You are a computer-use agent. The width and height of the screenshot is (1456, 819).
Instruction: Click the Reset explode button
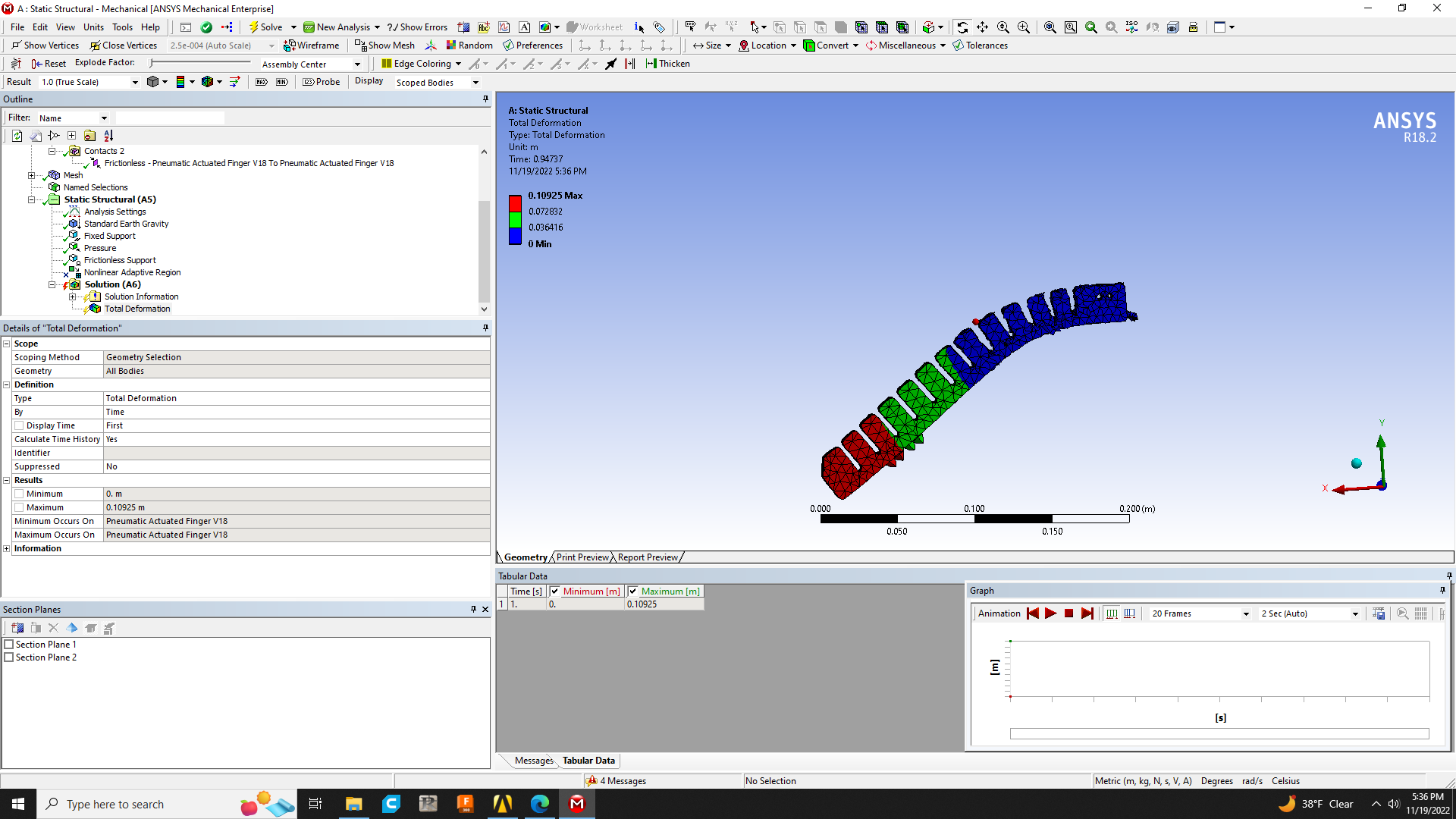tap(49, 64)
